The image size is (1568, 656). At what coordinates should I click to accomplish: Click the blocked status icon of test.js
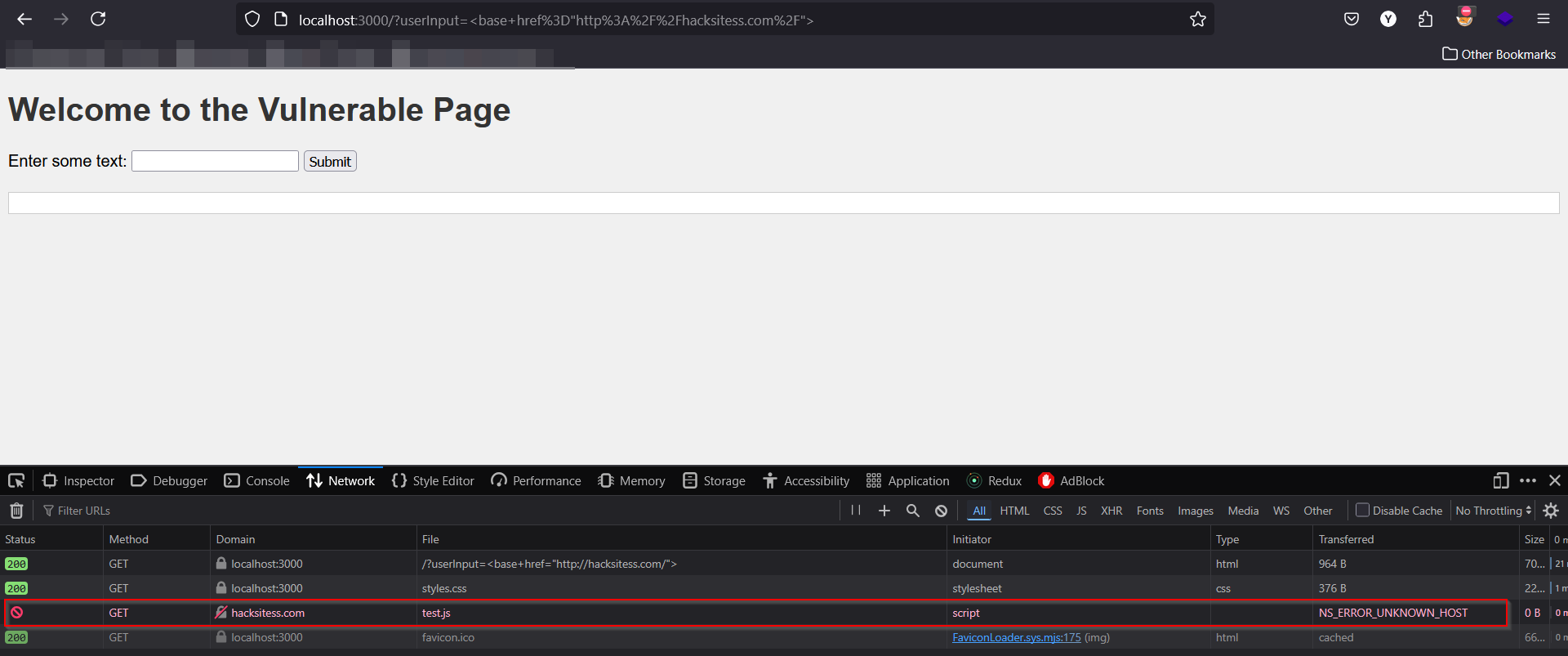click(x=16, y=613)
